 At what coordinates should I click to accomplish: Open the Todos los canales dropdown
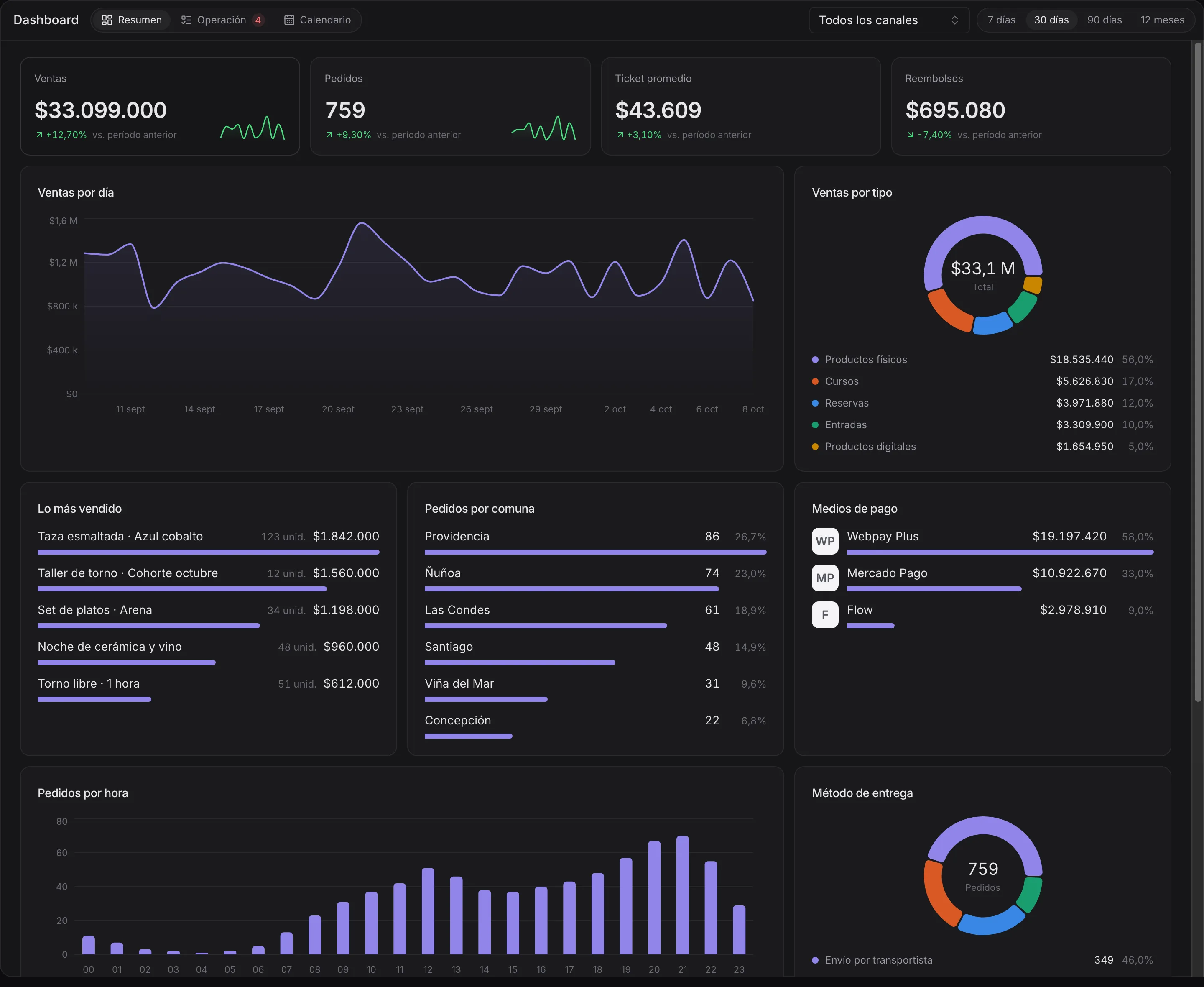889,20
